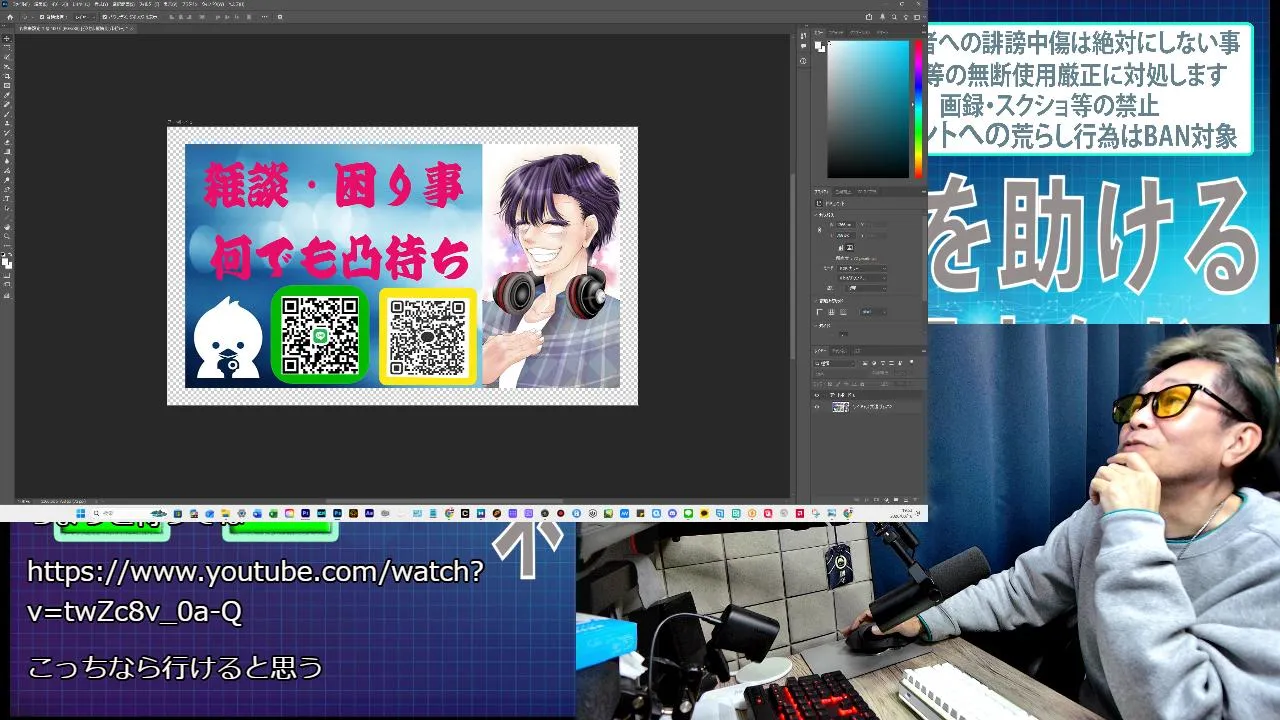1280x720 pixels.
Task: Switch to the Adjustments tab beside Properties
Action: click(x=843, y=192)
